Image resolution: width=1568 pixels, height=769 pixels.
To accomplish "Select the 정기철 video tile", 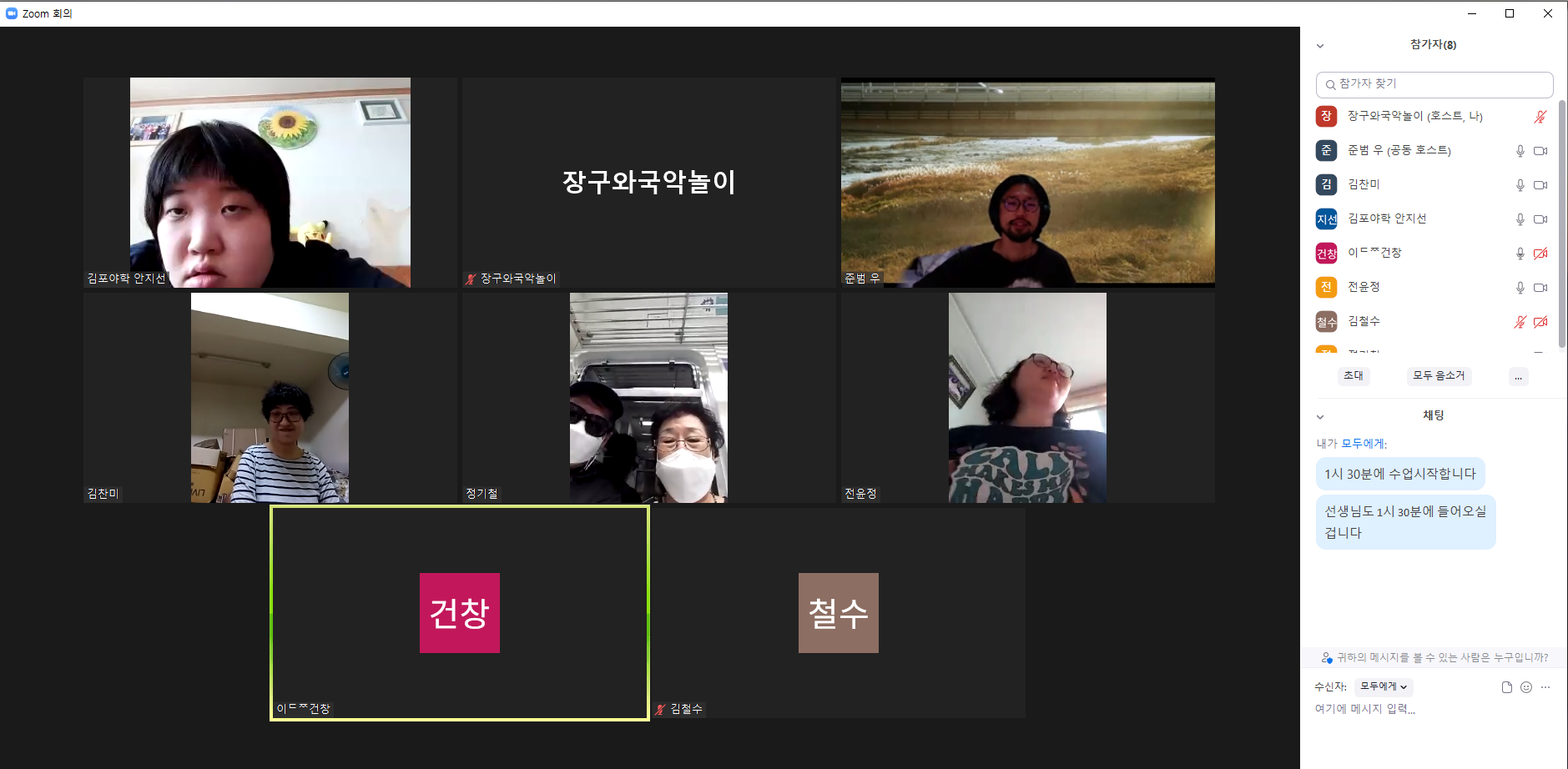I will tap(648, 398).
